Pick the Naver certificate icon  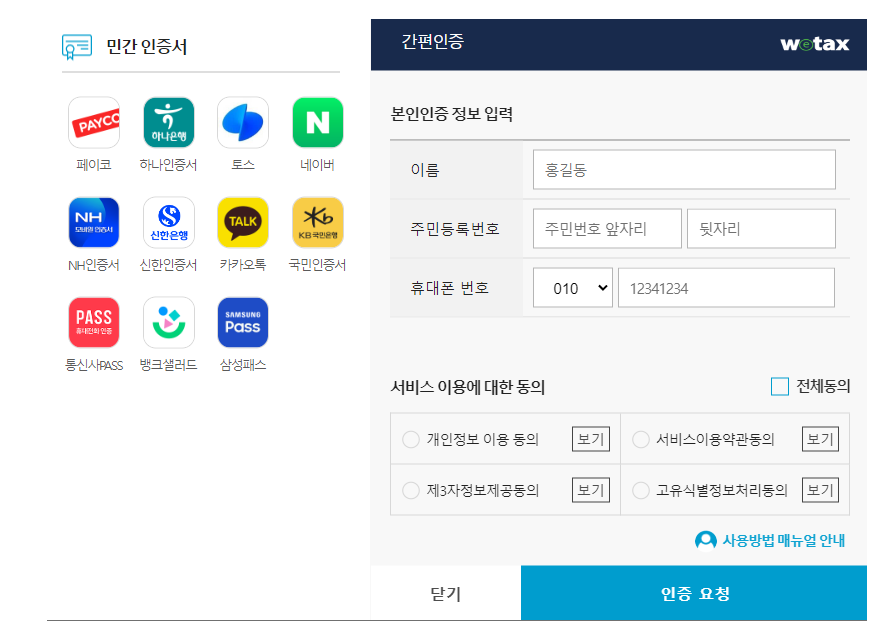click(x=318, y=123)
